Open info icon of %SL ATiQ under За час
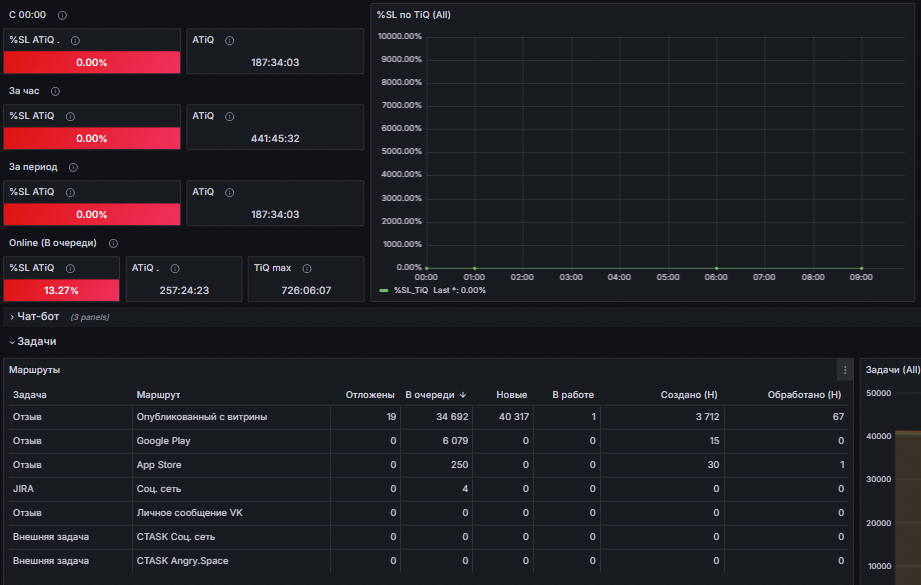 coord(70,116)
